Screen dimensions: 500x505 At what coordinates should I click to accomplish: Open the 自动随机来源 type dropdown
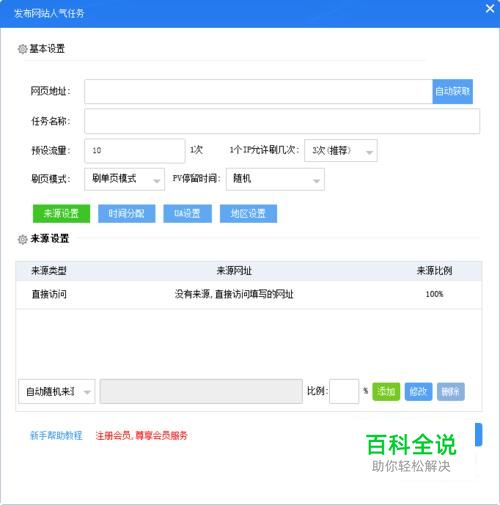[57, 392]
